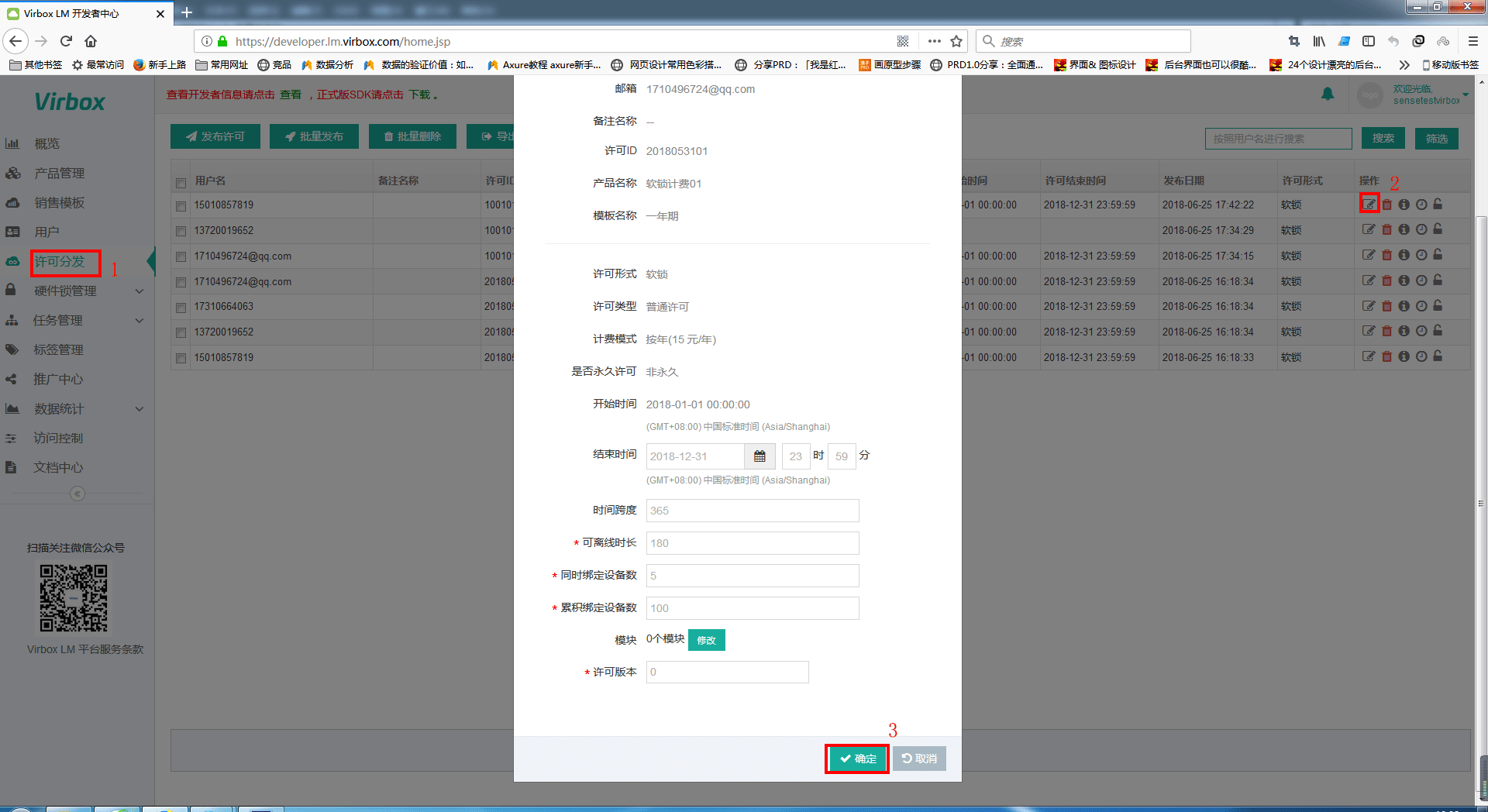Open the page actions ellipsis in address bar
The height and width of the screenshot is (812, 1488).
(935, 41)
